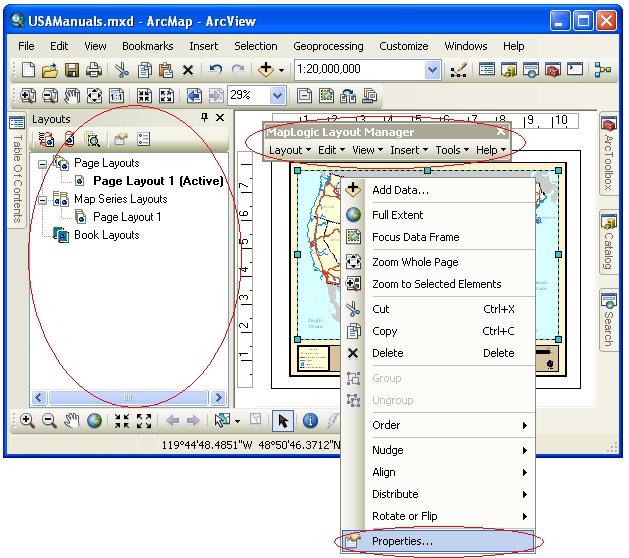Open the Search side tab
The image size is (629, 558).
(x=609, y=320)
